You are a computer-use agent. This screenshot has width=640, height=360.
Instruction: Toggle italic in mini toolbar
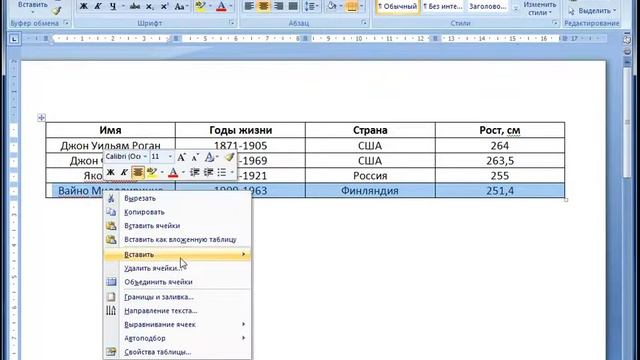tap(124, 172)
